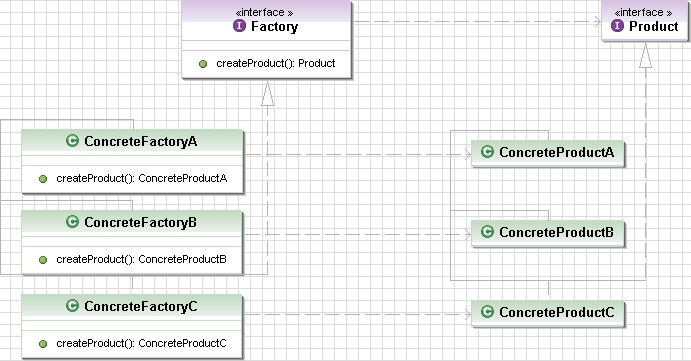Click the green method dot in Factory interface
Image resolution: width=691 pixels, height=361 pixels.
[203, 64]
